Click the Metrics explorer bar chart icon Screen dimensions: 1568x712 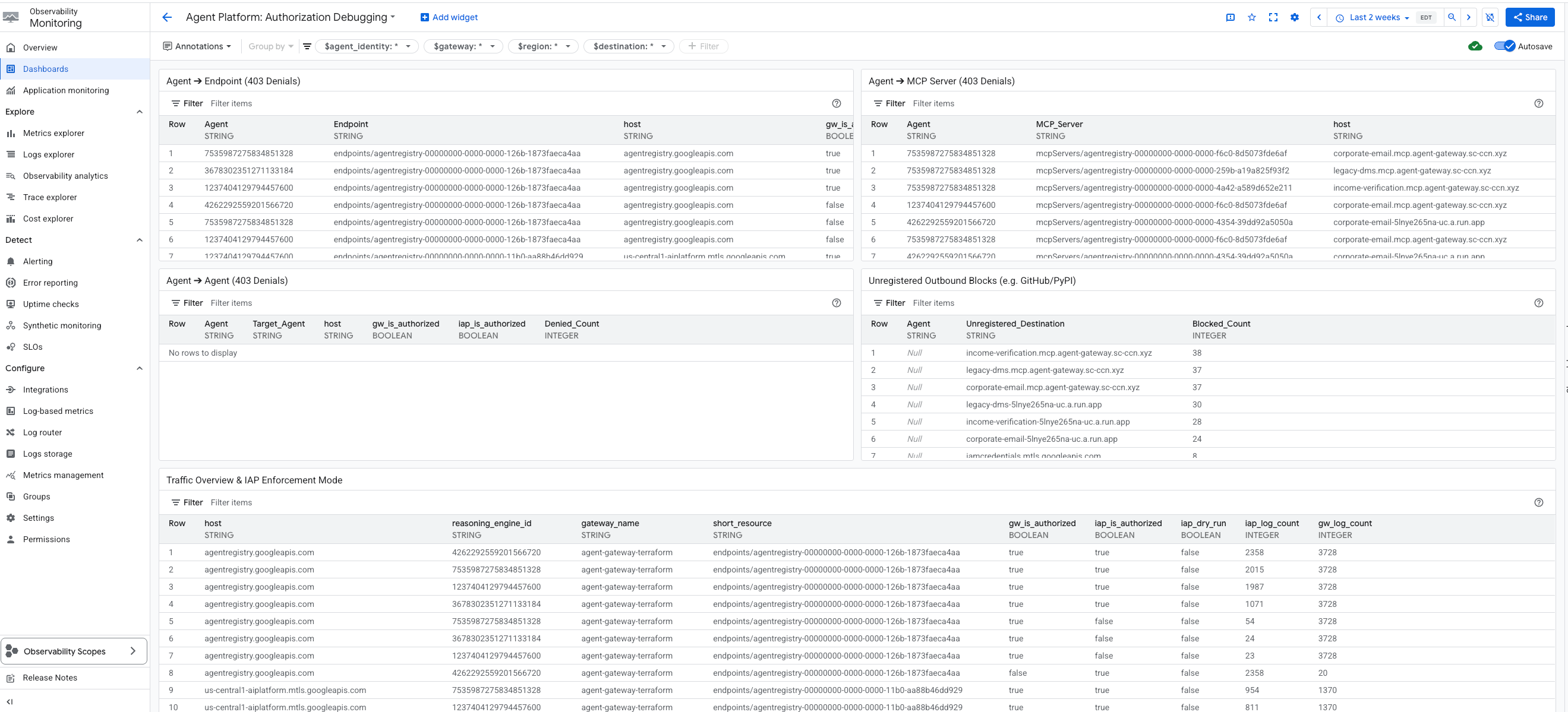click(x=10, y=133)
